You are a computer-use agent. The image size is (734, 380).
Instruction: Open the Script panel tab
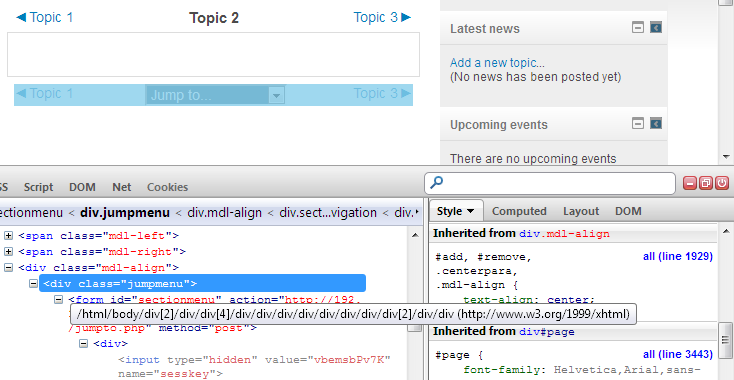38,187
